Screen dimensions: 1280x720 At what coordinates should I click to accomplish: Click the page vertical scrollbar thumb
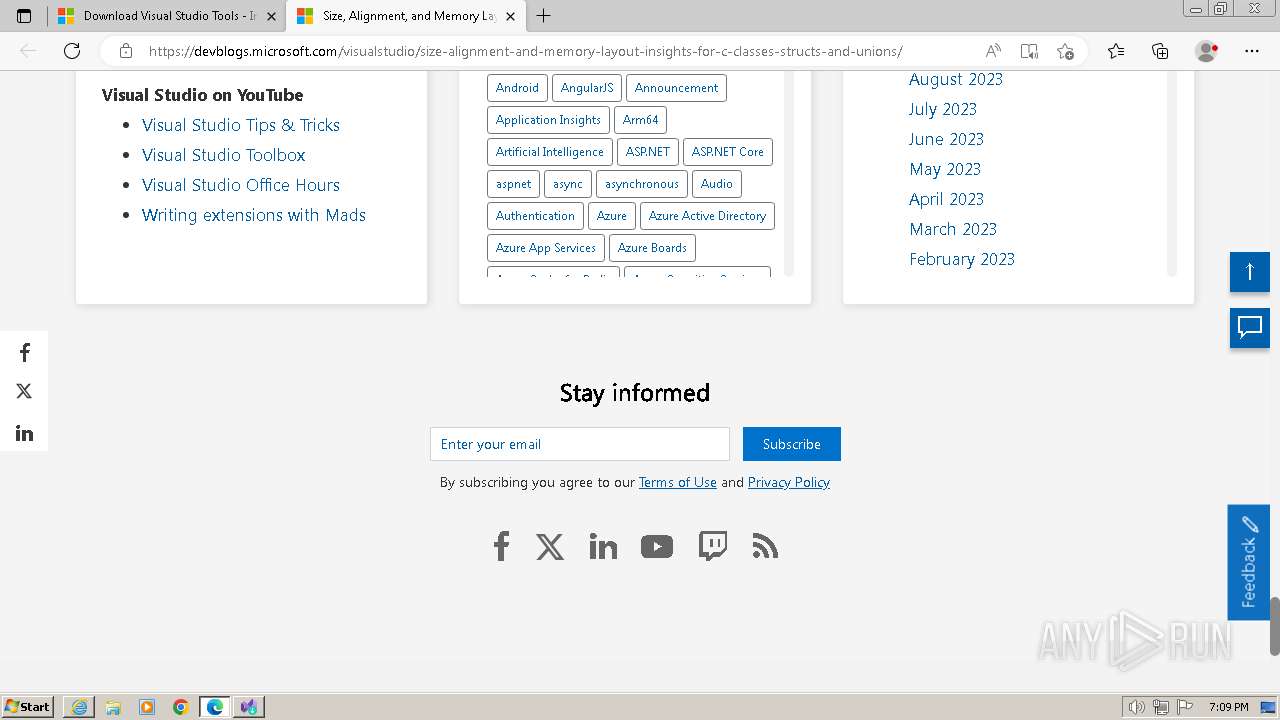(x=1275, y=625)
